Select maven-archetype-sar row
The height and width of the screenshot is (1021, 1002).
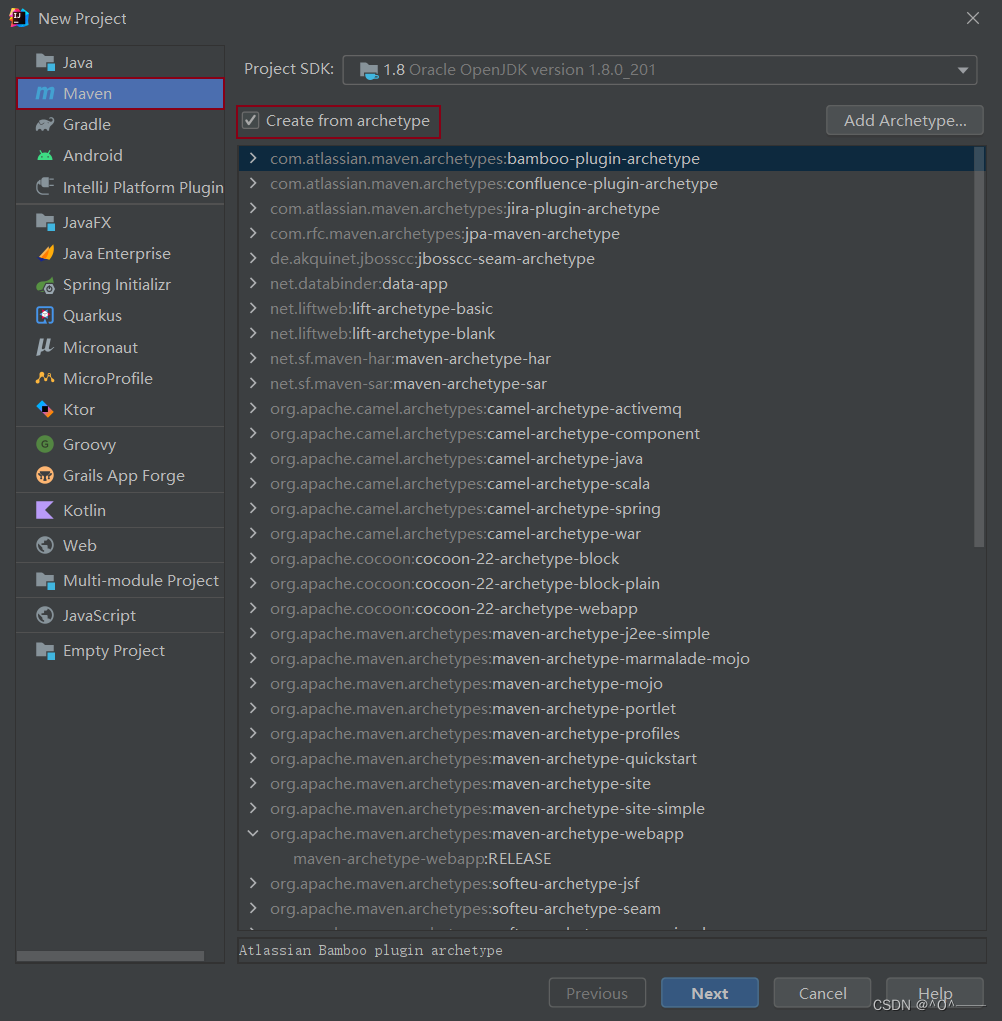tap(606, 384)
